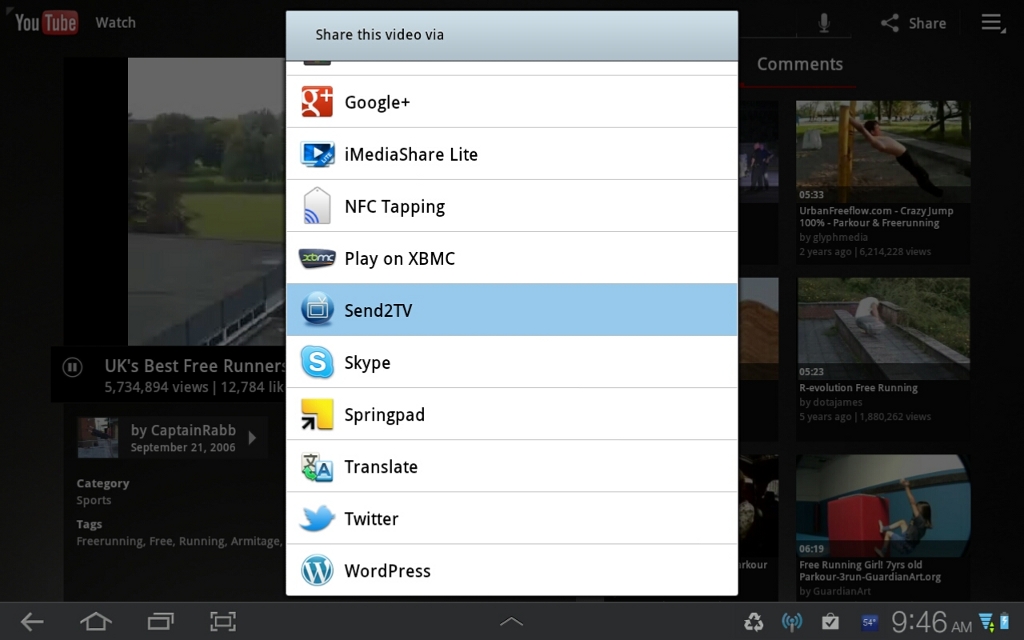Tap the microphone voice search icon
The width and height of the screenshot is (1024, 640).
[824, 23]
